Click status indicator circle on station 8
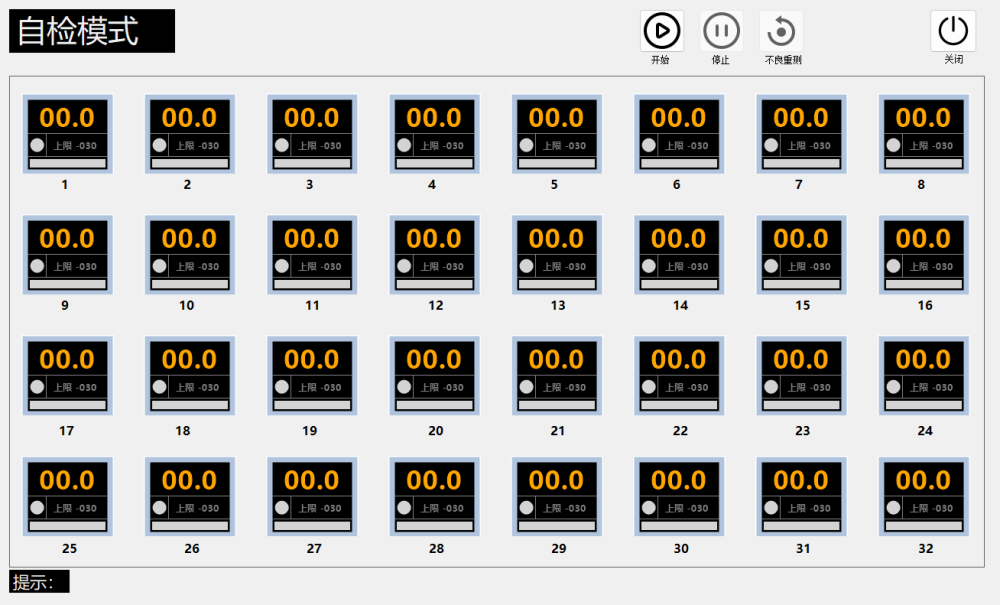The width and height of the screenshot is (1000, 605). [x=893, y=146]
